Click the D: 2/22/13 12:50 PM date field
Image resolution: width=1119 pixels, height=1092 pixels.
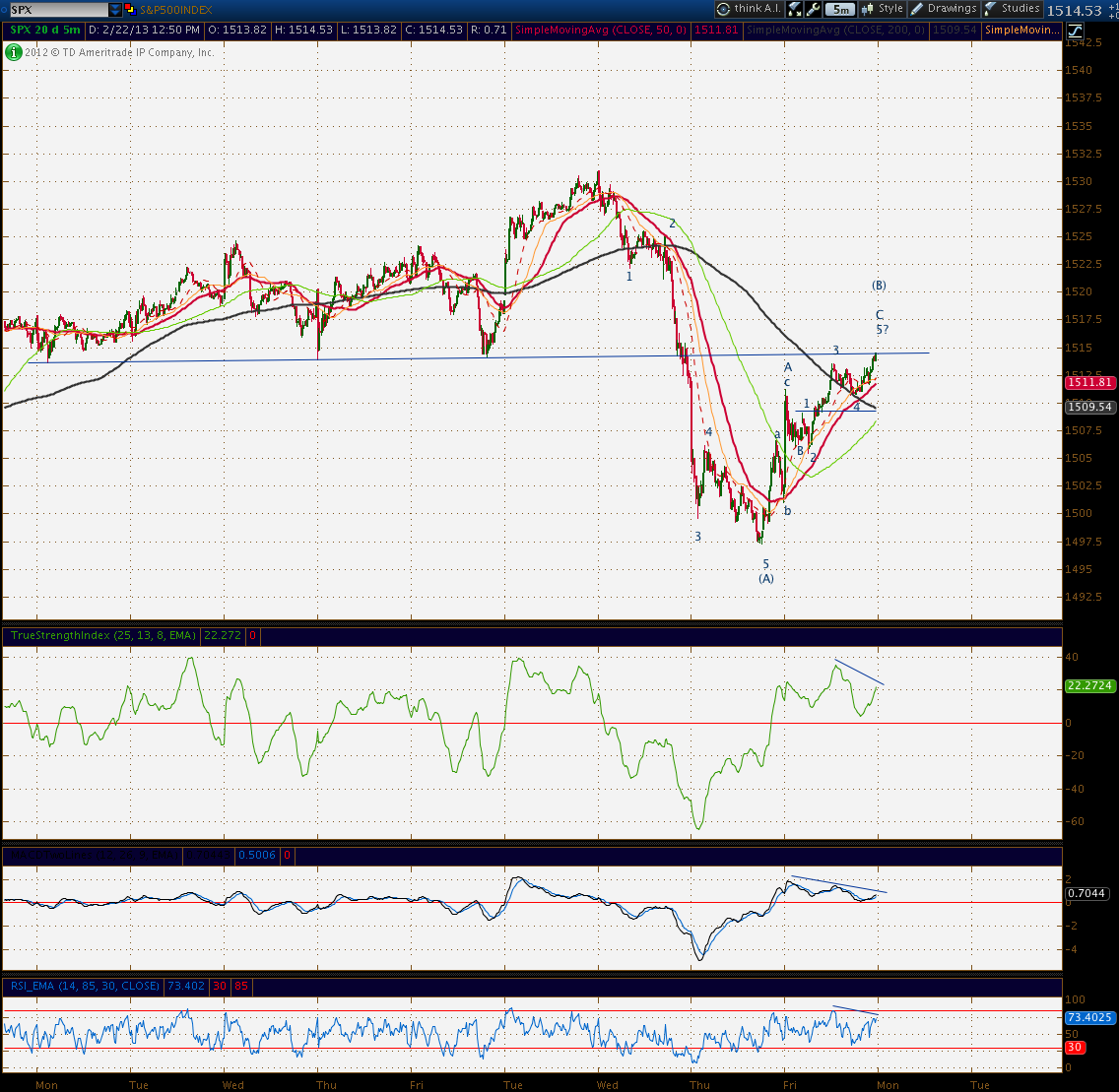click(145, 30)
